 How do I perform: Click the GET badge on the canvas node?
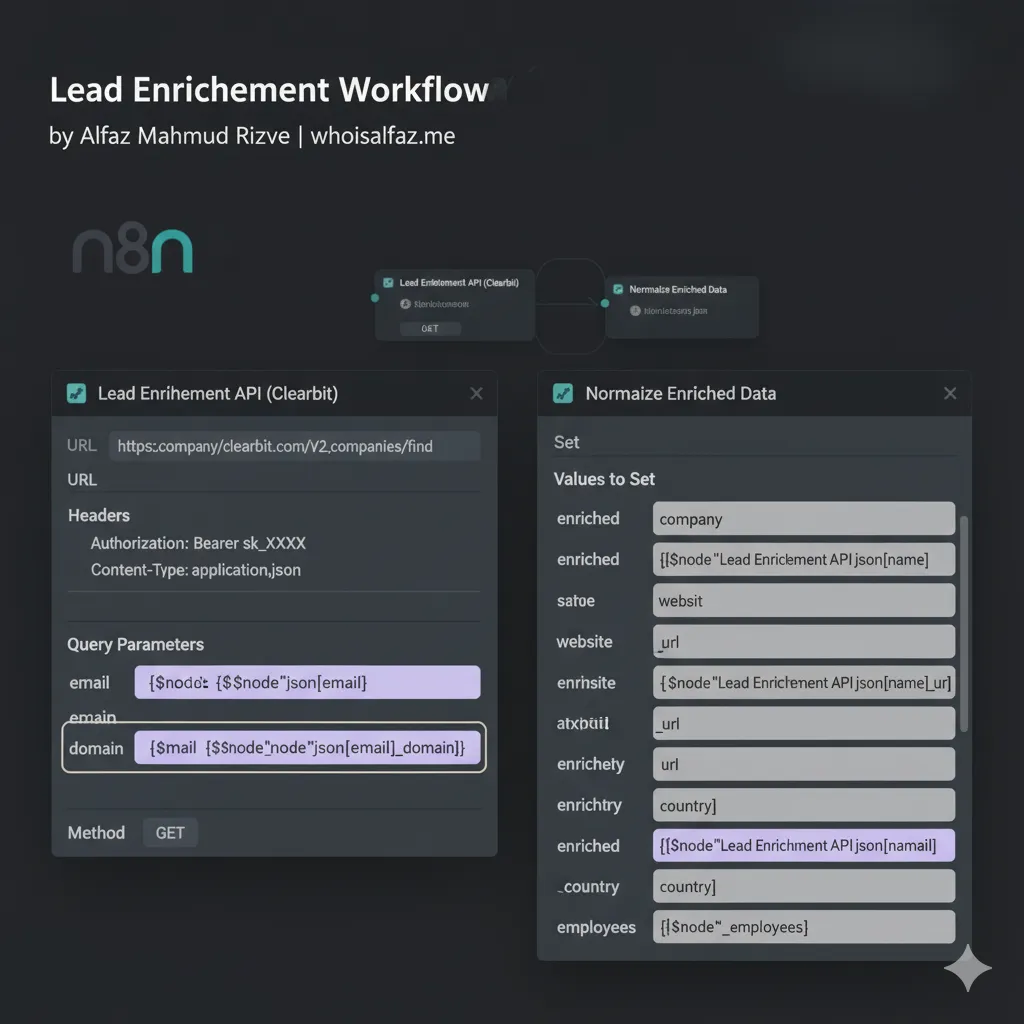(430, 328)
